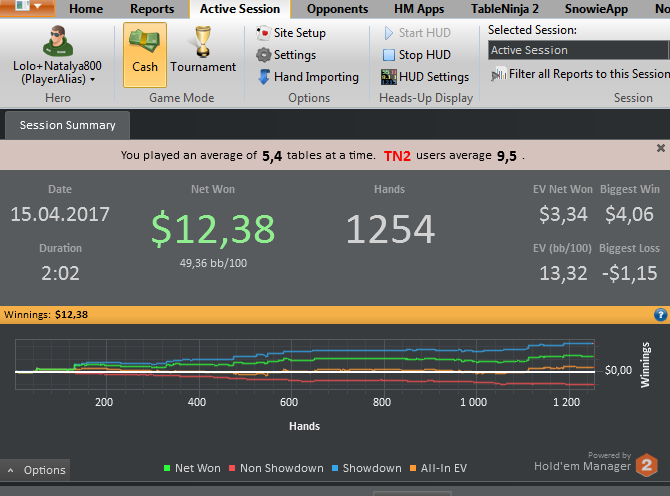Click the Winnings: $12,38 header bar
The width and height of the screenshot is (670, 496).
click(x=335, y=315)
